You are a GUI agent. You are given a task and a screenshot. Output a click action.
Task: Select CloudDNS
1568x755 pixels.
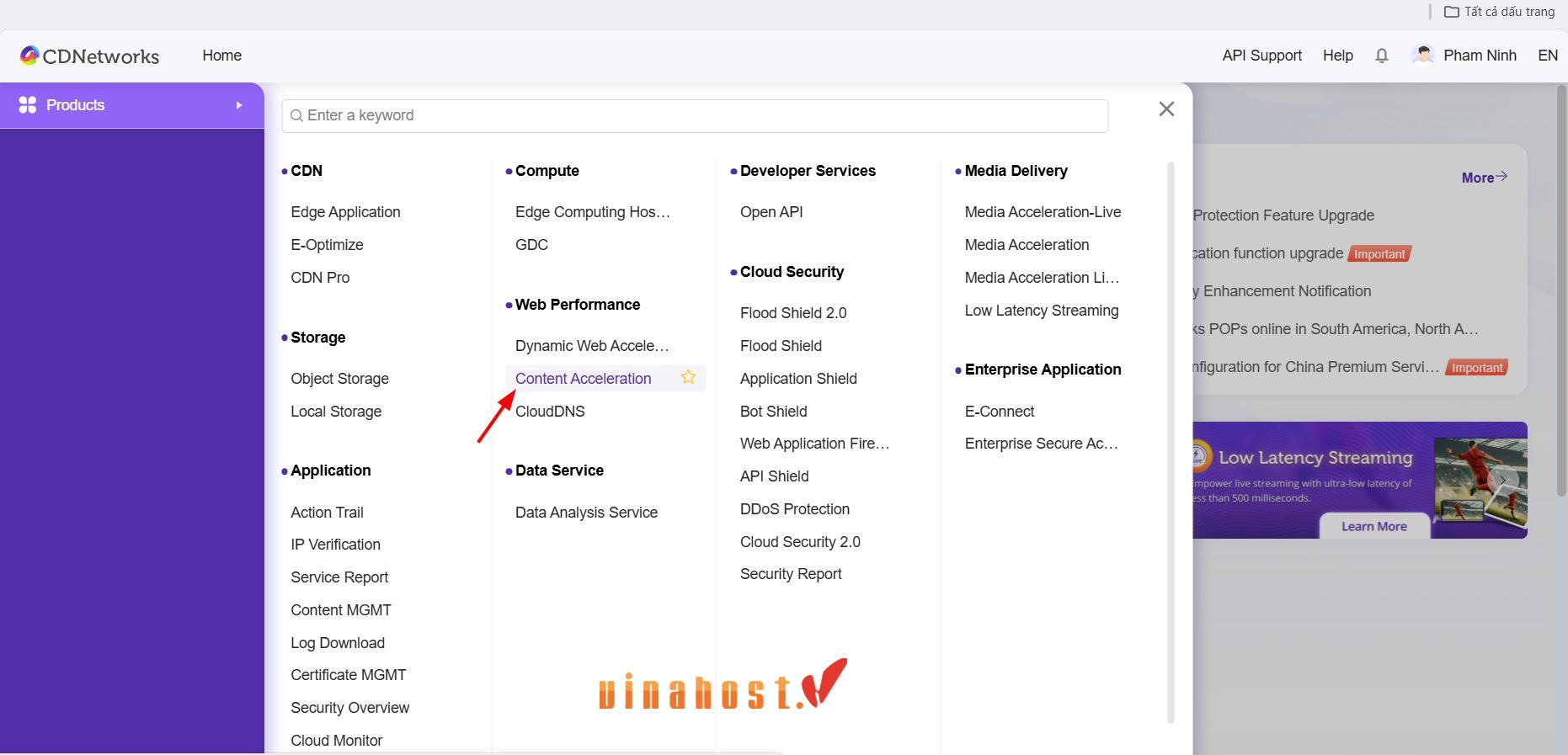(550, 412)
